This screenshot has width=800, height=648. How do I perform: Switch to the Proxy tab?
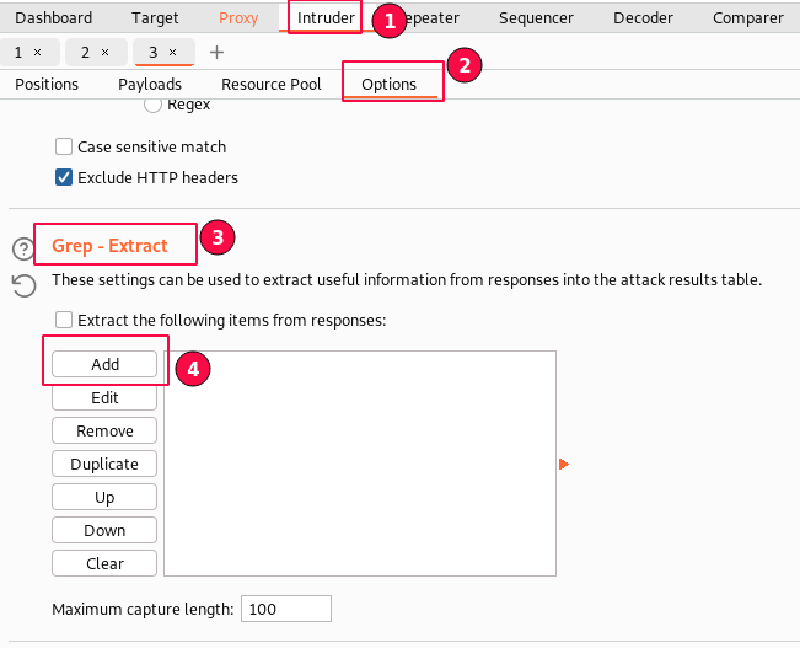(238, 18)
